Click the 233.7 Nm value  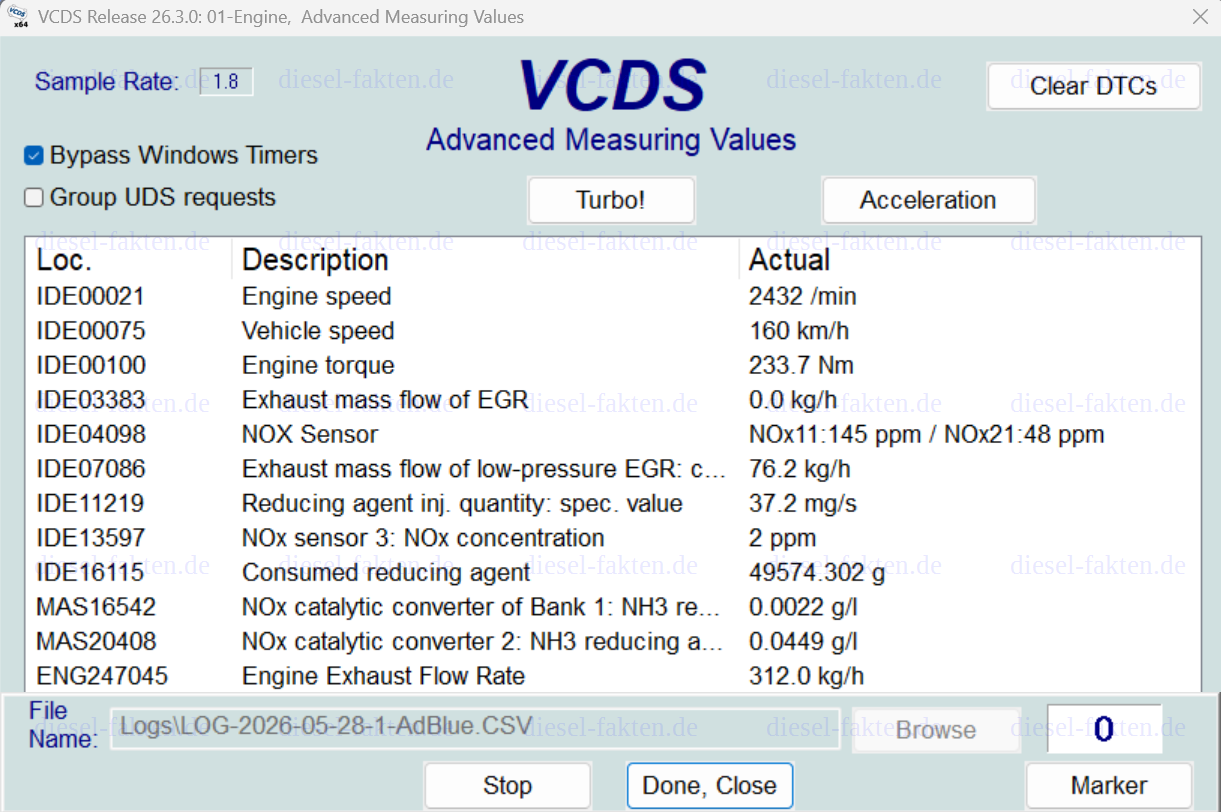point(801,366)
